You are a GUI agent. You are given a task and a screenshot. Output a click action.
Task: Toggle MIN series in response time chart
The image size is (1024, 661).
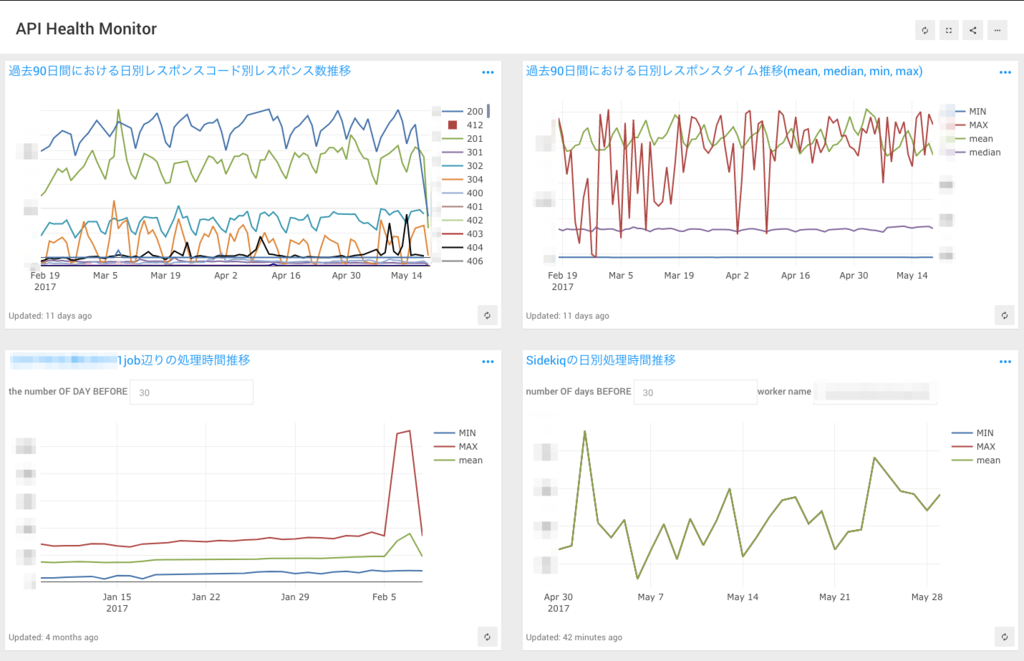pos(970,112)
